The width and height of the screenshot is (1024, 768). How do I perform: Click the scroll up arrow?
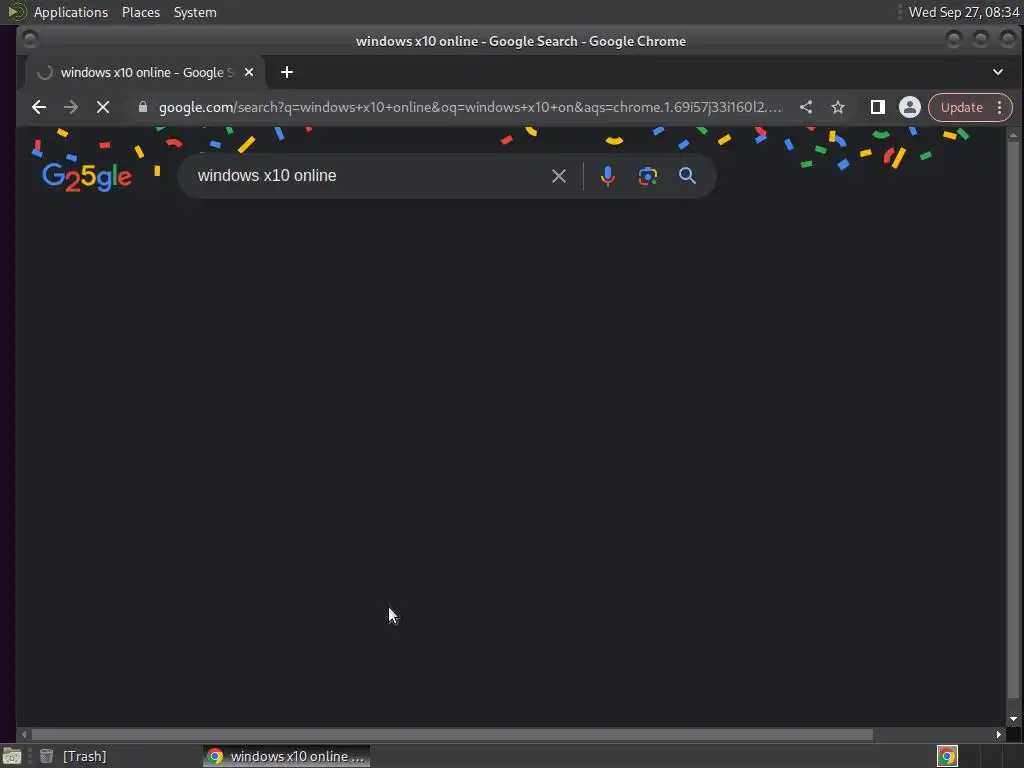pos(1013,135)
